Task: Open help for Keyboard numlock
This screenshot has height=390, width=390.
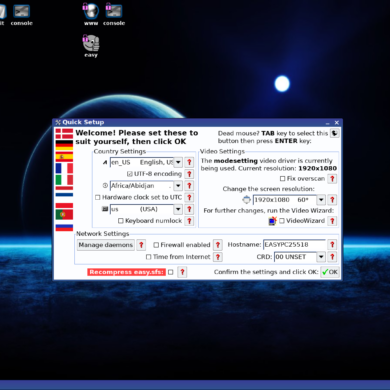Action: coord(189,221)
